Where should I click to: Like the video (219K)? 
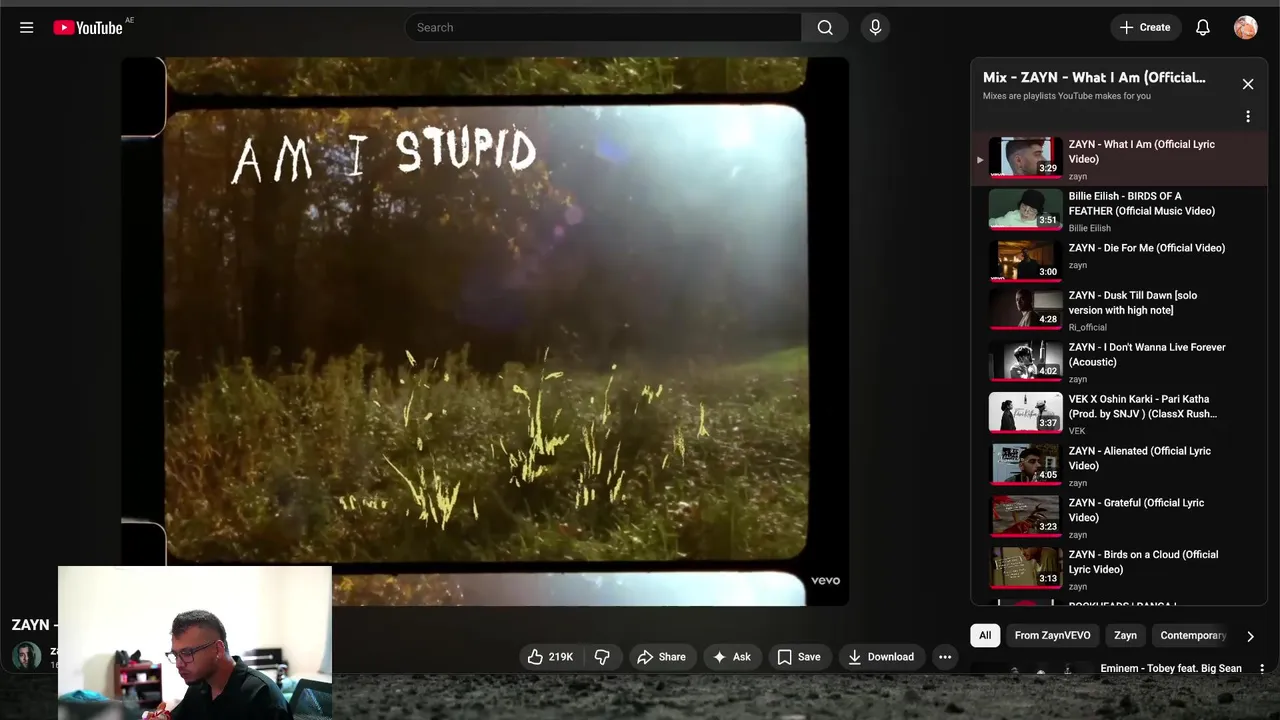click(551, 657)
